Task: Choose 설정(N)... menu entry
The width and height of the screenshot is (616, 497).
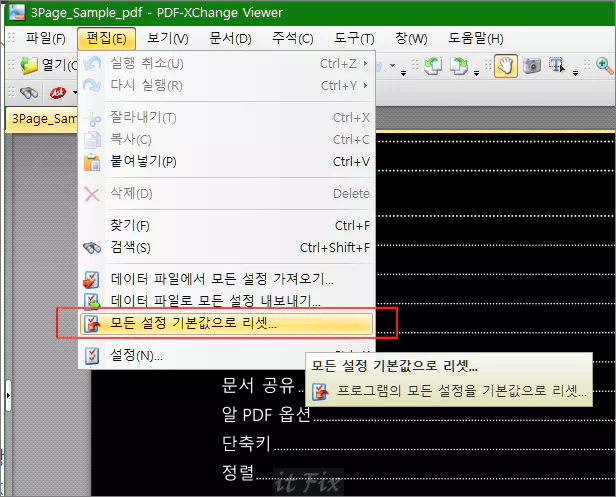Action: click(x=227, y=356)
